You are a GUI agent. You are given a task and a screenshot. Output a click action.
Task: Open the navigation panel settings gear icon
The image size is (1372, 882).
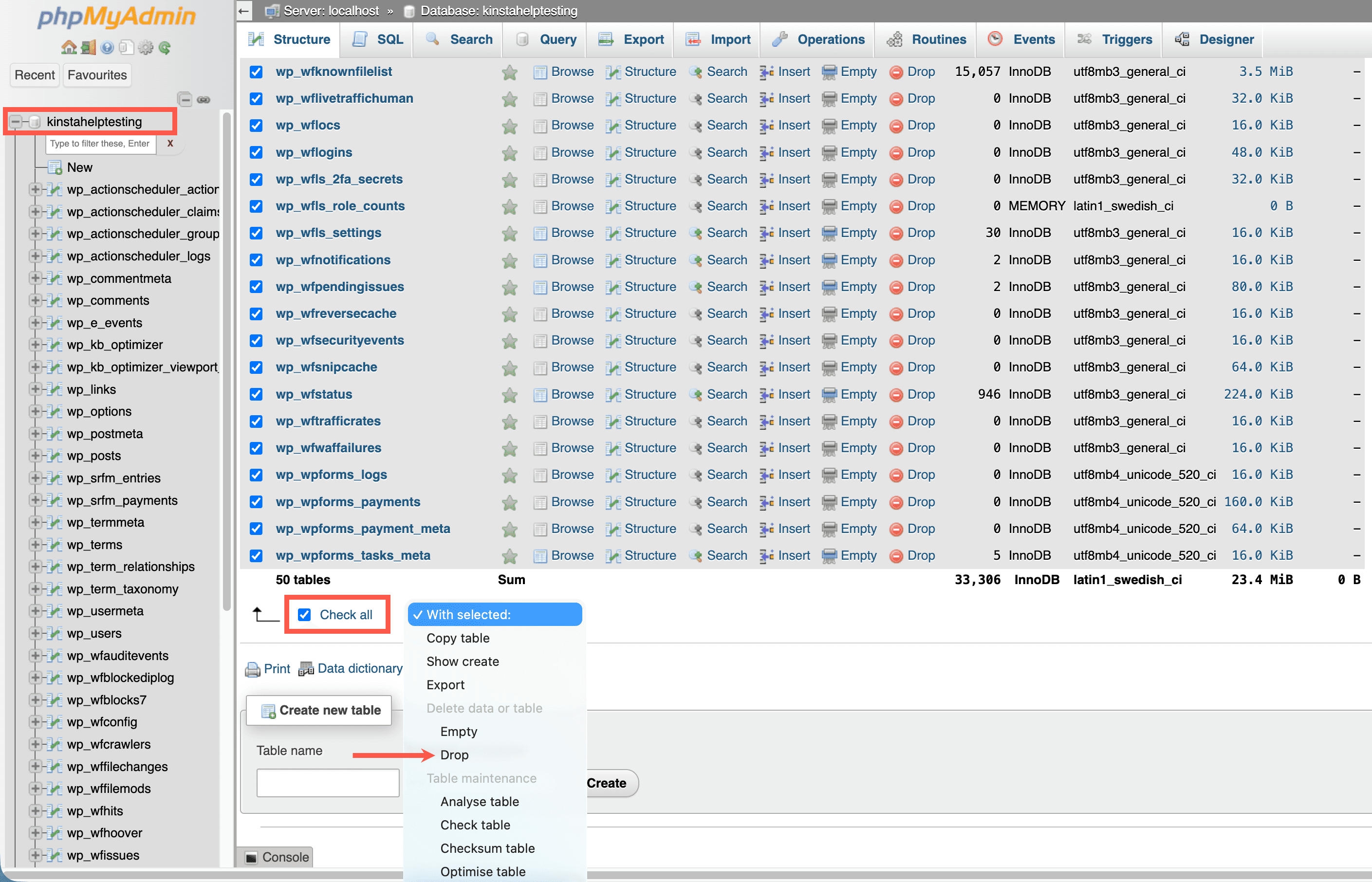coord(146,48)
